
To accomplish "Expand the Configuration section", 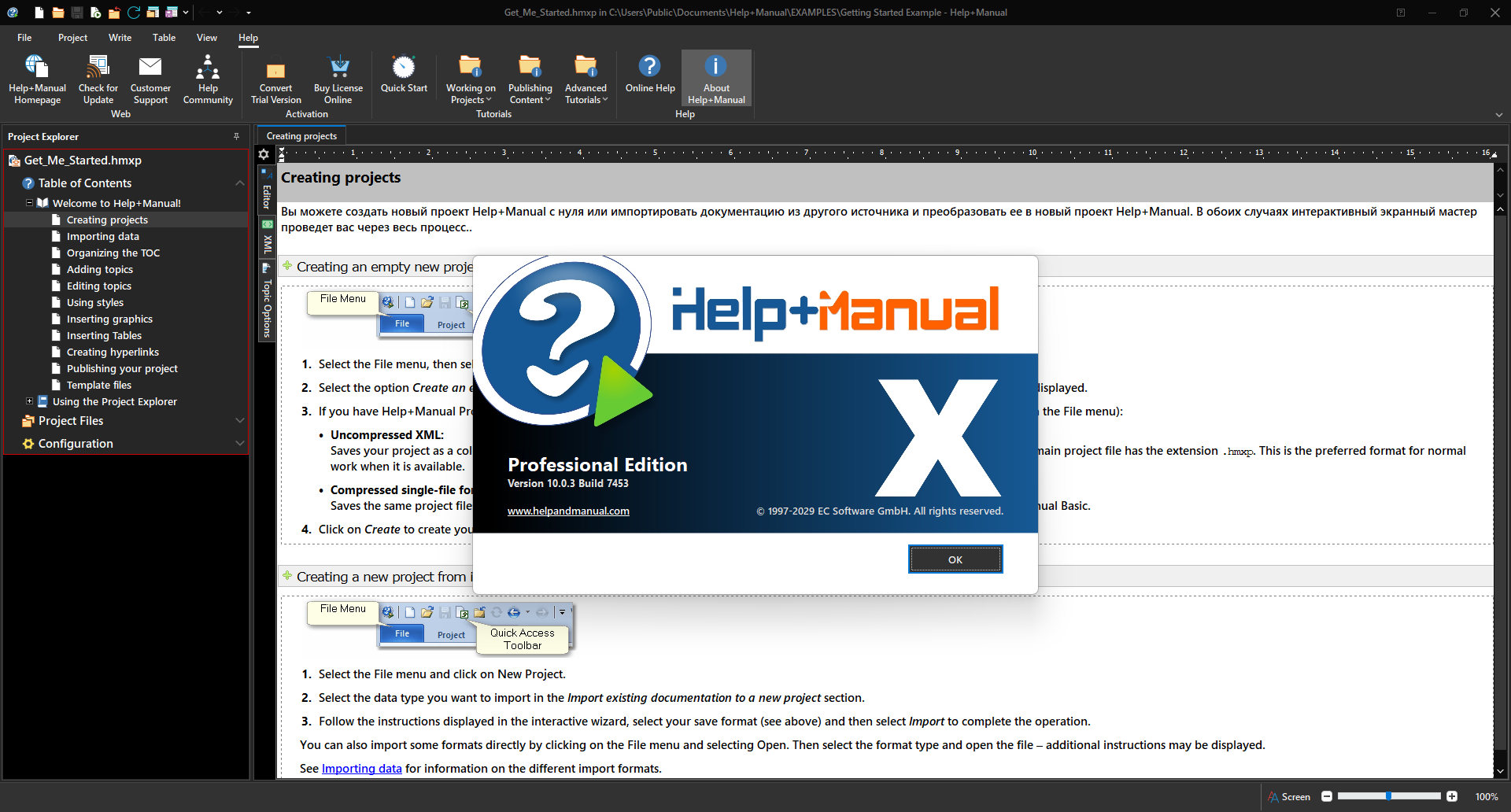I will pos(239,444).
